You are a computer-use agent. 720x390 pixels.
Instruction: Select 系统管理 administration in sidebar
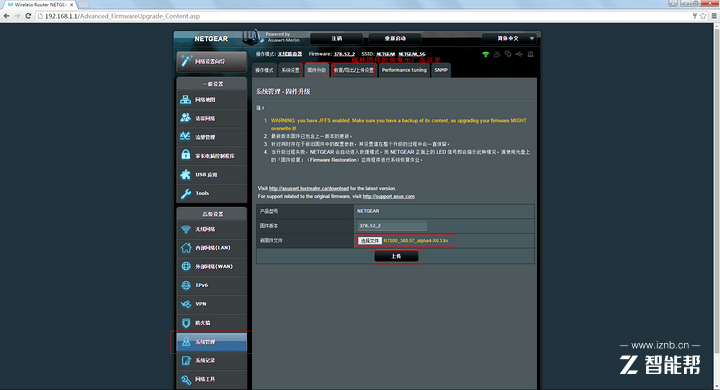(212, 342)
